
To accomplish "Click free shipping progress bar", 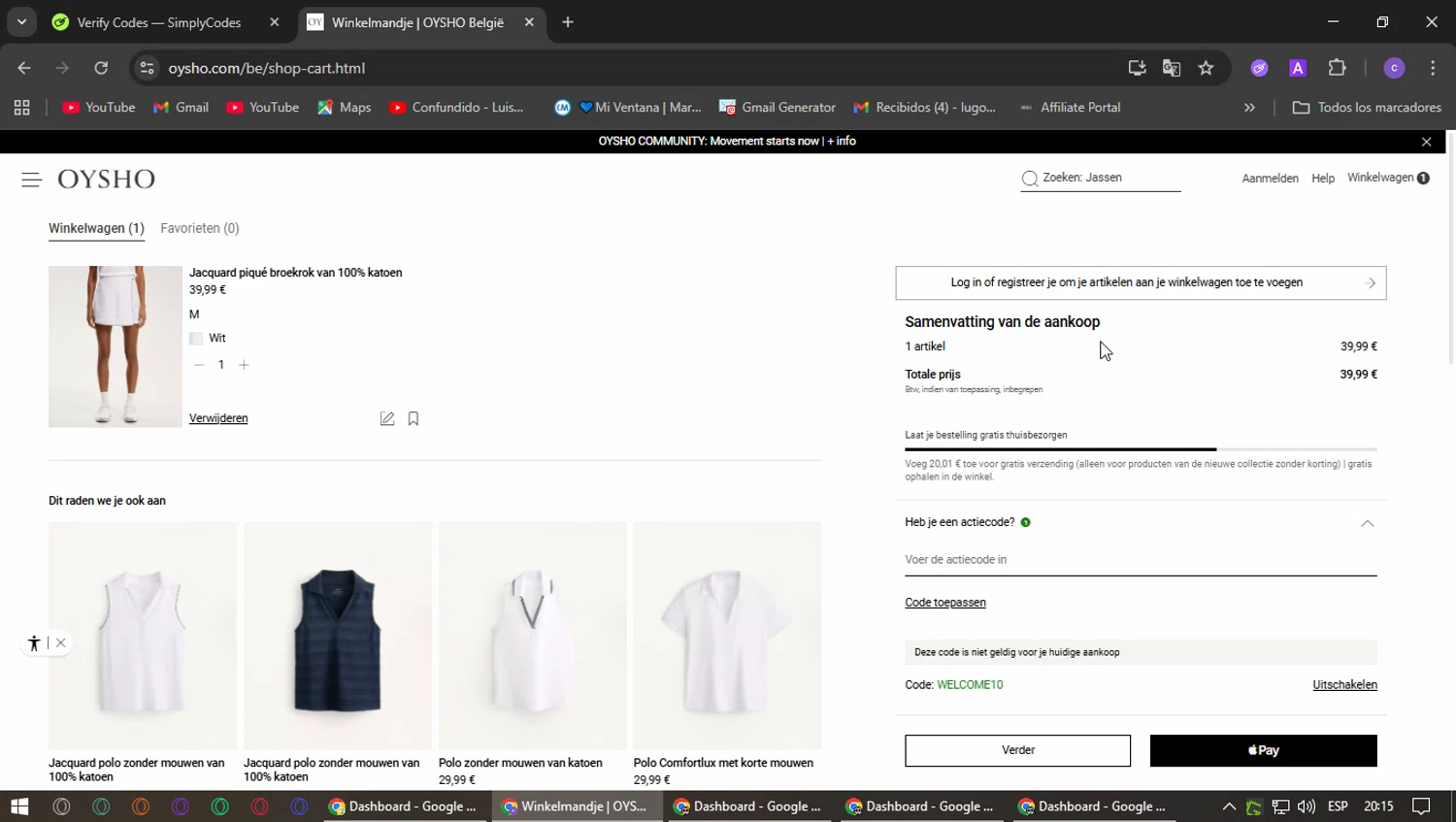I will point(1141,449).
